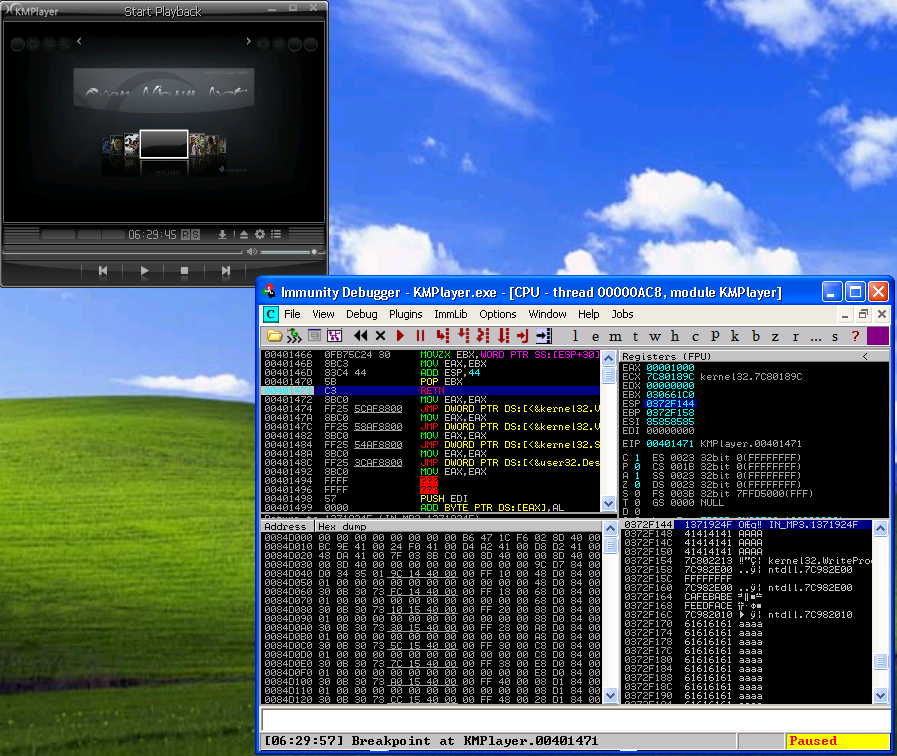Open the Plugins menu
The height and width of the screenshot is (756, 897).
pyautogui.click(x=406, y=314)
